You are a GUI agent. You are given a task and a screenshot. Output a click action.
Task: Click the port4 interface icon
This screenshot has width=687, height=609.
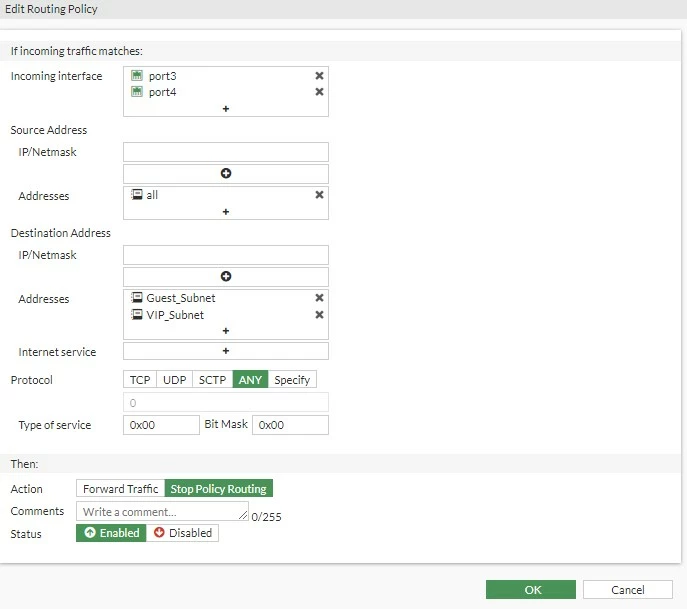pyautogui.click(x=137, y=92)
